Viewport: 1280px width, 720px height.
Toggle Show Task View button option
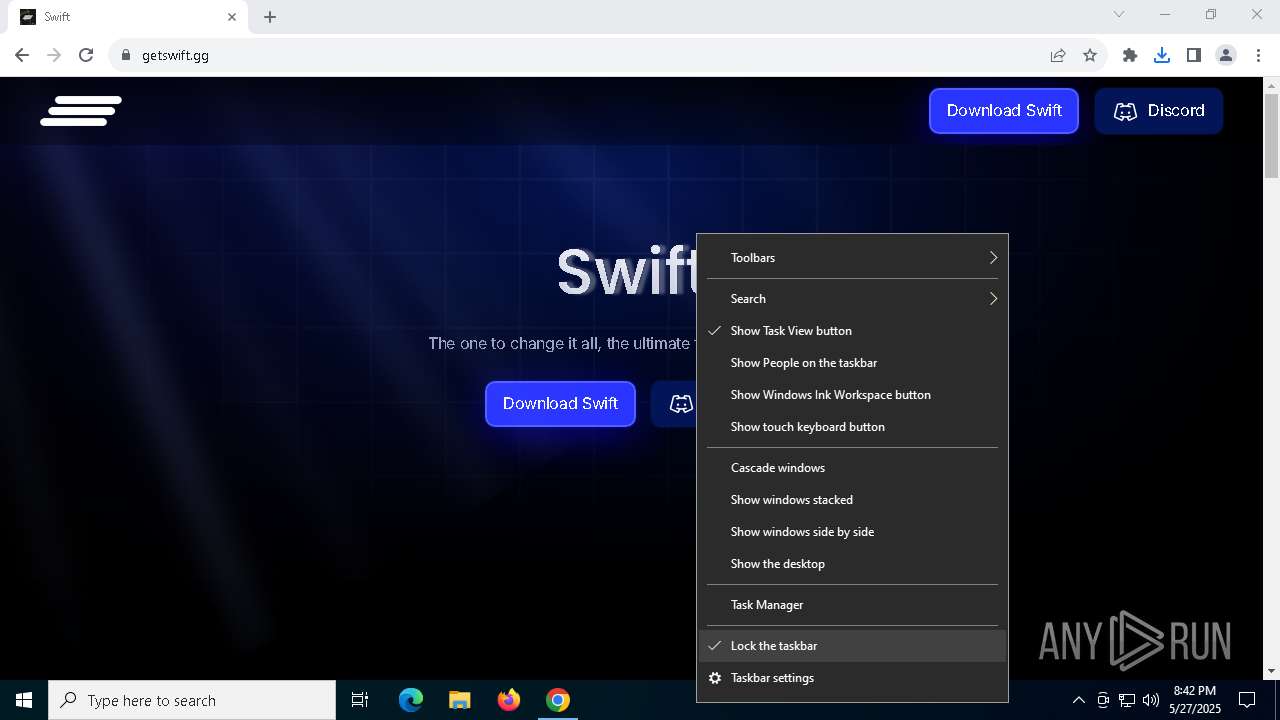852,331
